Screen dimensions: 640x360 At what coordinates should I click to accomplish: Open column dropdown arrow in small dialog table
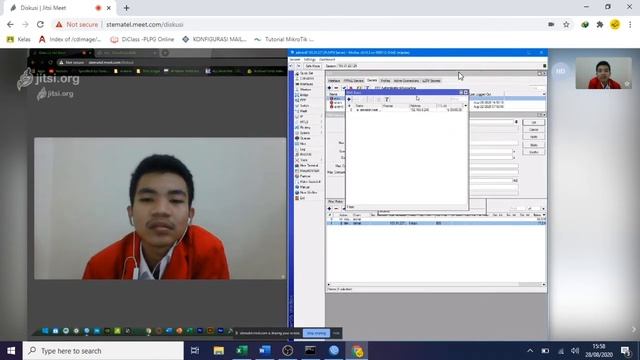(x=465, y=106)
